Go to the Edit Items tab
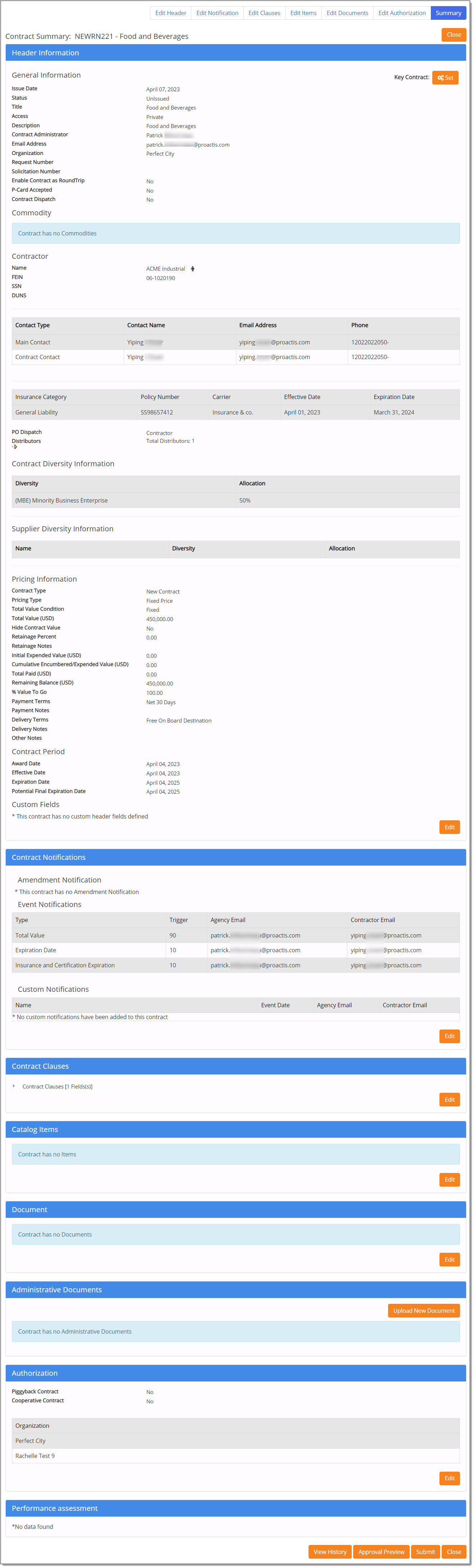Screen dimensions: 474x1568 303,13
